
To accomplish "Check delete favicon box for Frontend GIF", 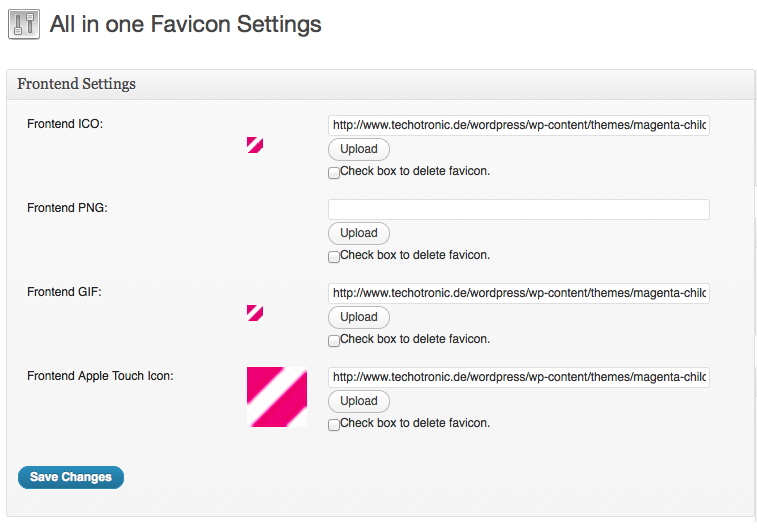I will [x=334, y=341].
